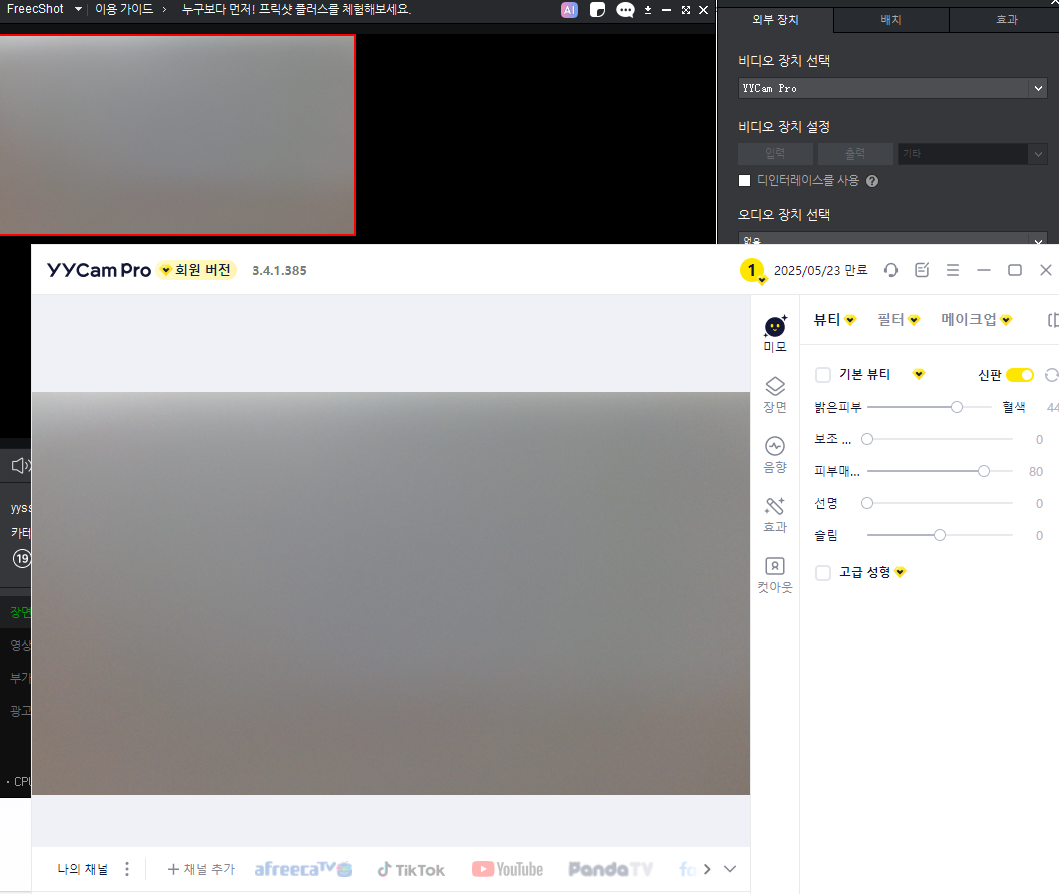1059x894 pixels.
Task: Click the 출력 button under video device settings
Action: 855,154
